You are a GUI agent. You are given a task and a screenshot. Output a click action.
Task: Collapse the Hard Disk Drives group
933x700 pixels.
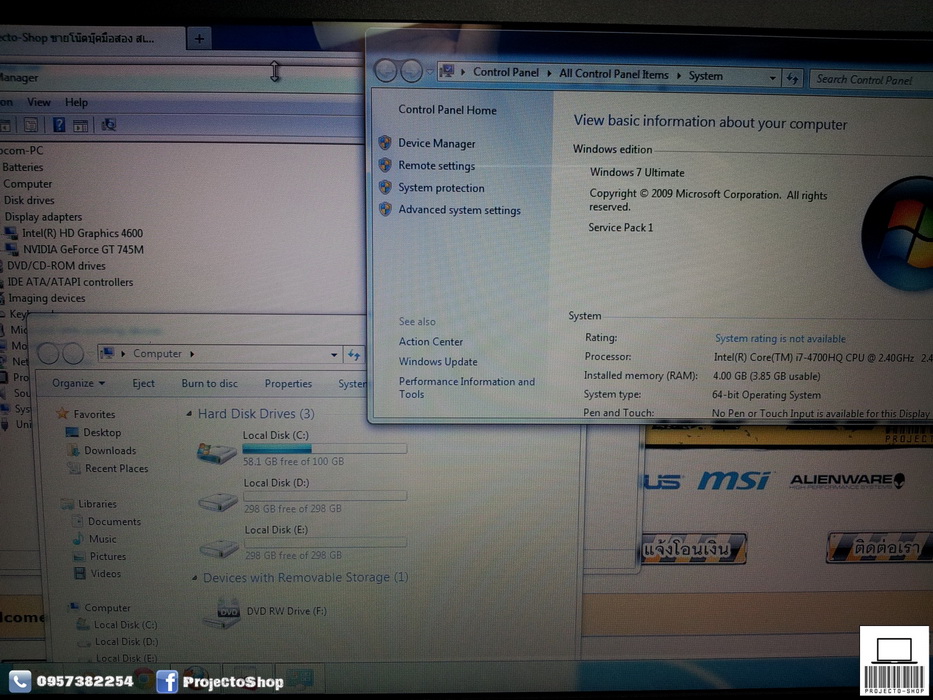[189, 413]
